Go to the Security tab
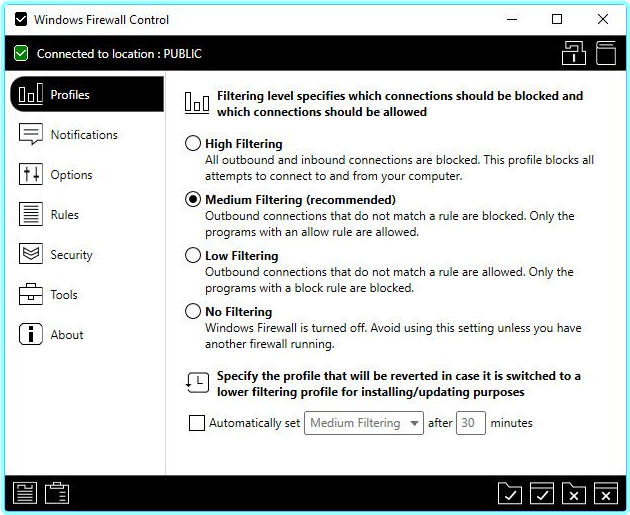Viewport: 630px width, 515px height. (71, 255)
